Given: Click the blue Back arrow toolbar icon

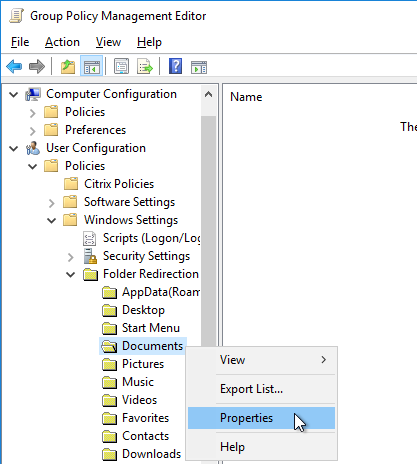Looking at the screenshot, I should (x=14, y=67).
